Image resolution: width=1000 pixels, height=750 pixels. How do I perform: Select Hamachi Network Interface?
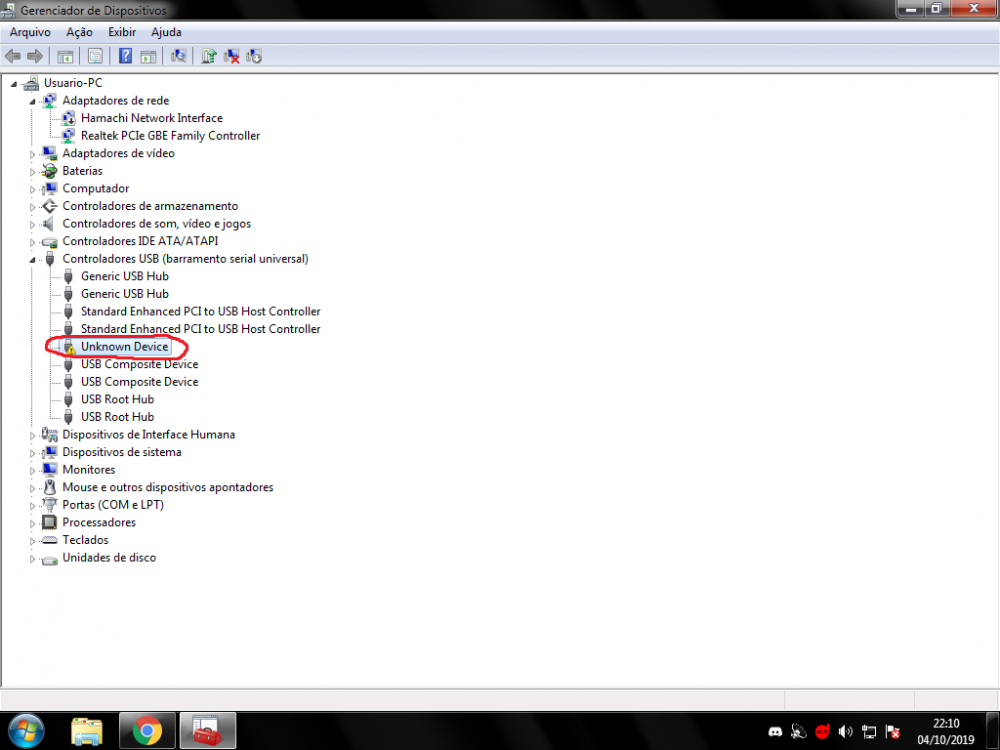coord(152,118)
